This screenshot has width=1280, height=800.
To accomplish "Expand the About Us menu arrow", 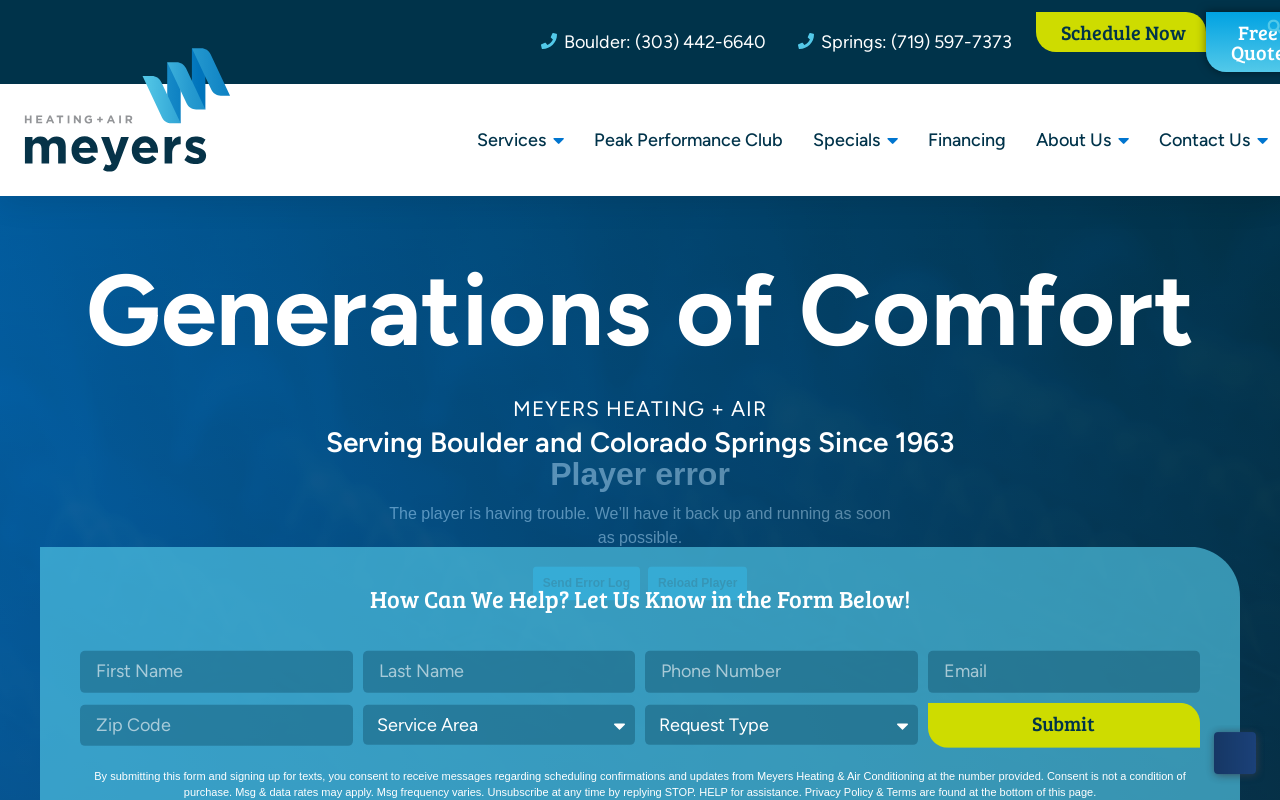I will [x=1123, y=141].
